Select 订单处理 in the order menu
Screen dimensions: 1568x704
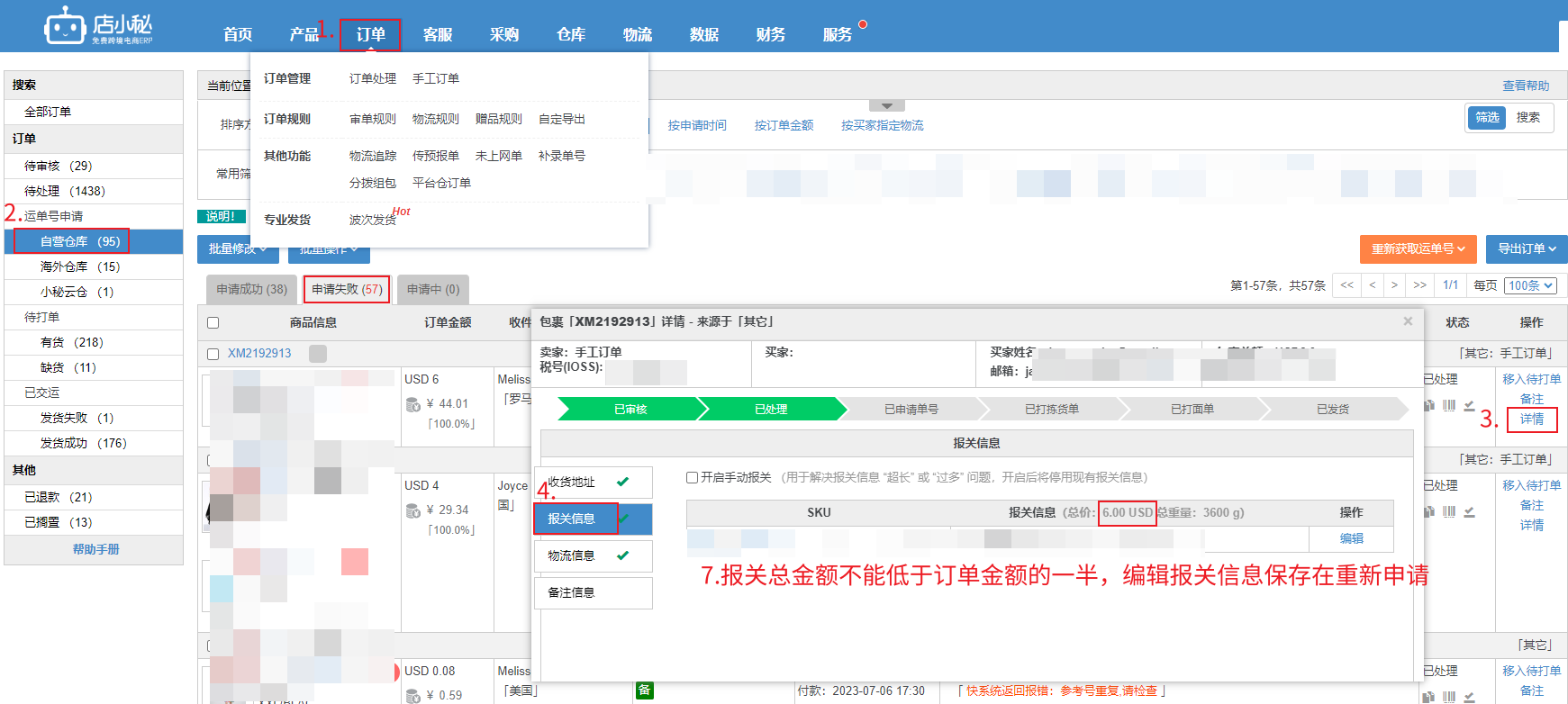(373, 79)
